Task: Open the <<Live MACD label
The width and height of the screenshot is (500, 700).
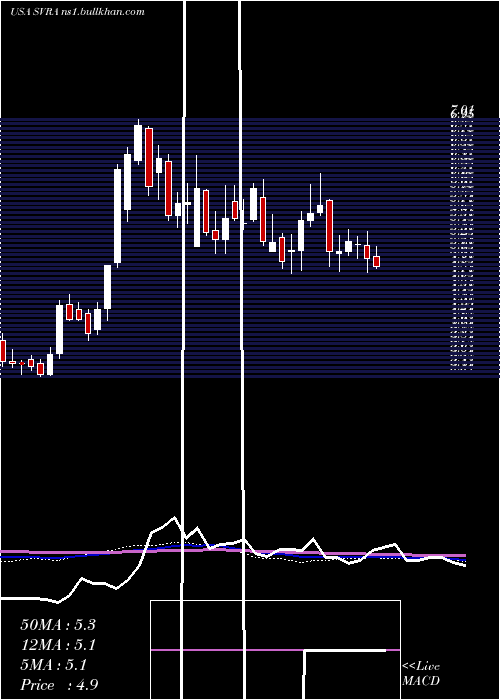Action: point(421,673)
